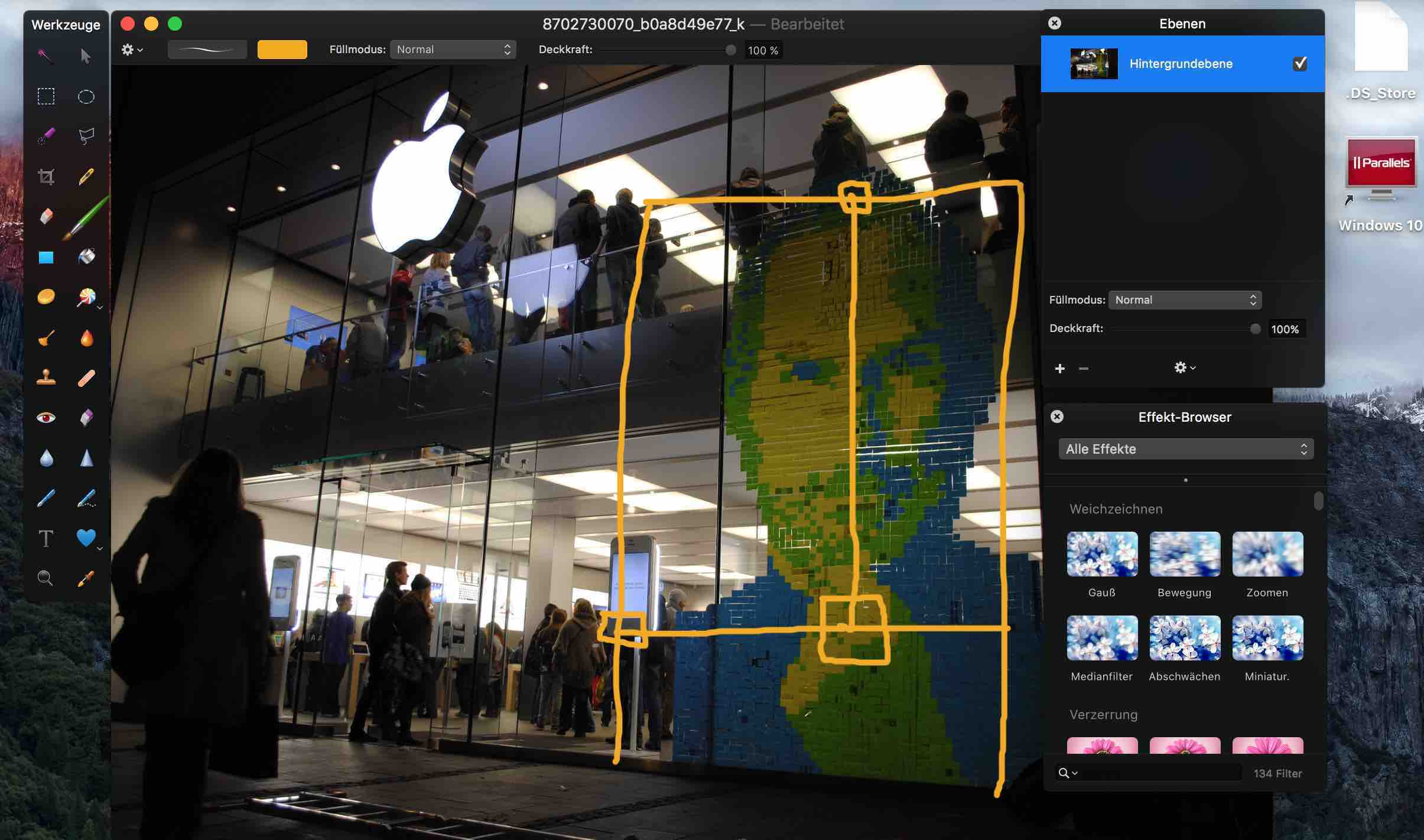This screenshot has height=840, width=1424.
Task: Select the Move arrow tool
Action: (86, 56)
